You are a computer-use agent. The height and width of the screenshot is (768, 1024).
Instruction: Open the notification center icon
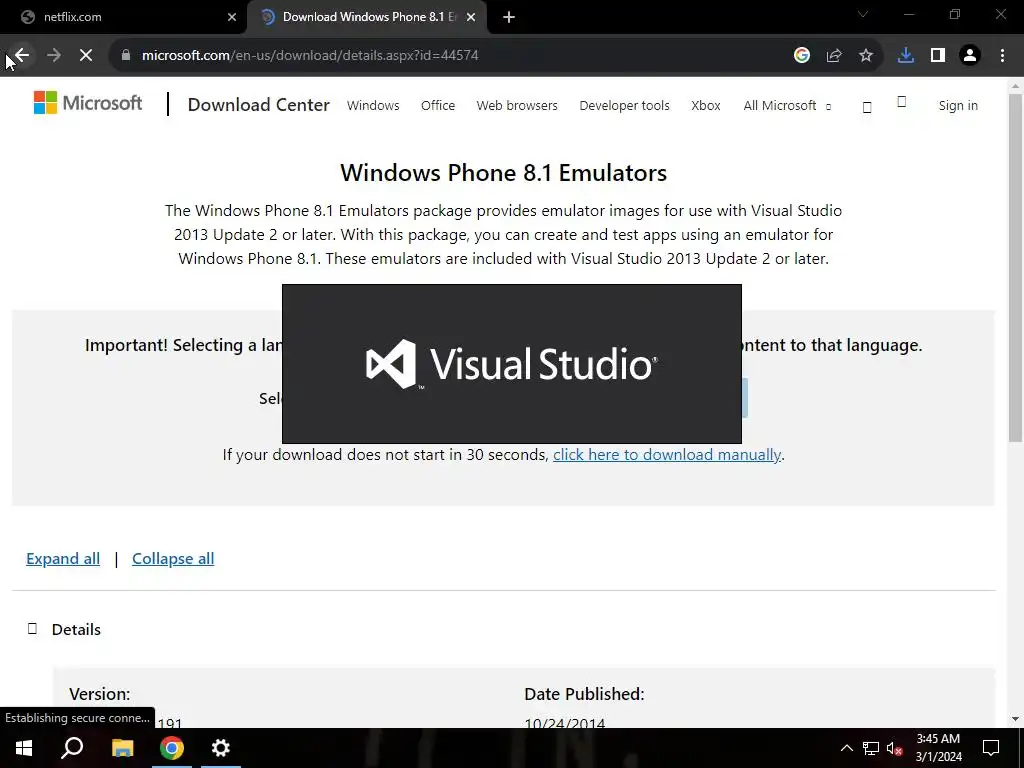(x=991, y=748)
